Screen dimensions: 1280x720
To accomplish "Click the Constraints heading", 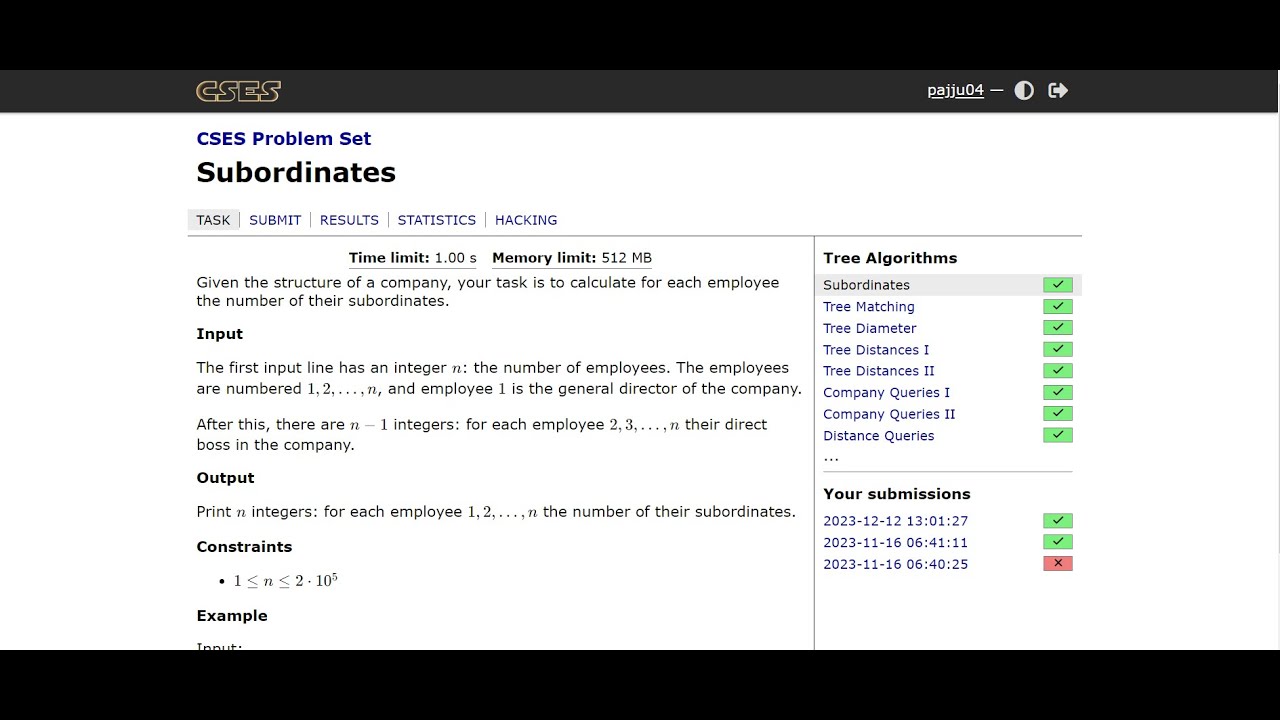I will tap(244, 547).
